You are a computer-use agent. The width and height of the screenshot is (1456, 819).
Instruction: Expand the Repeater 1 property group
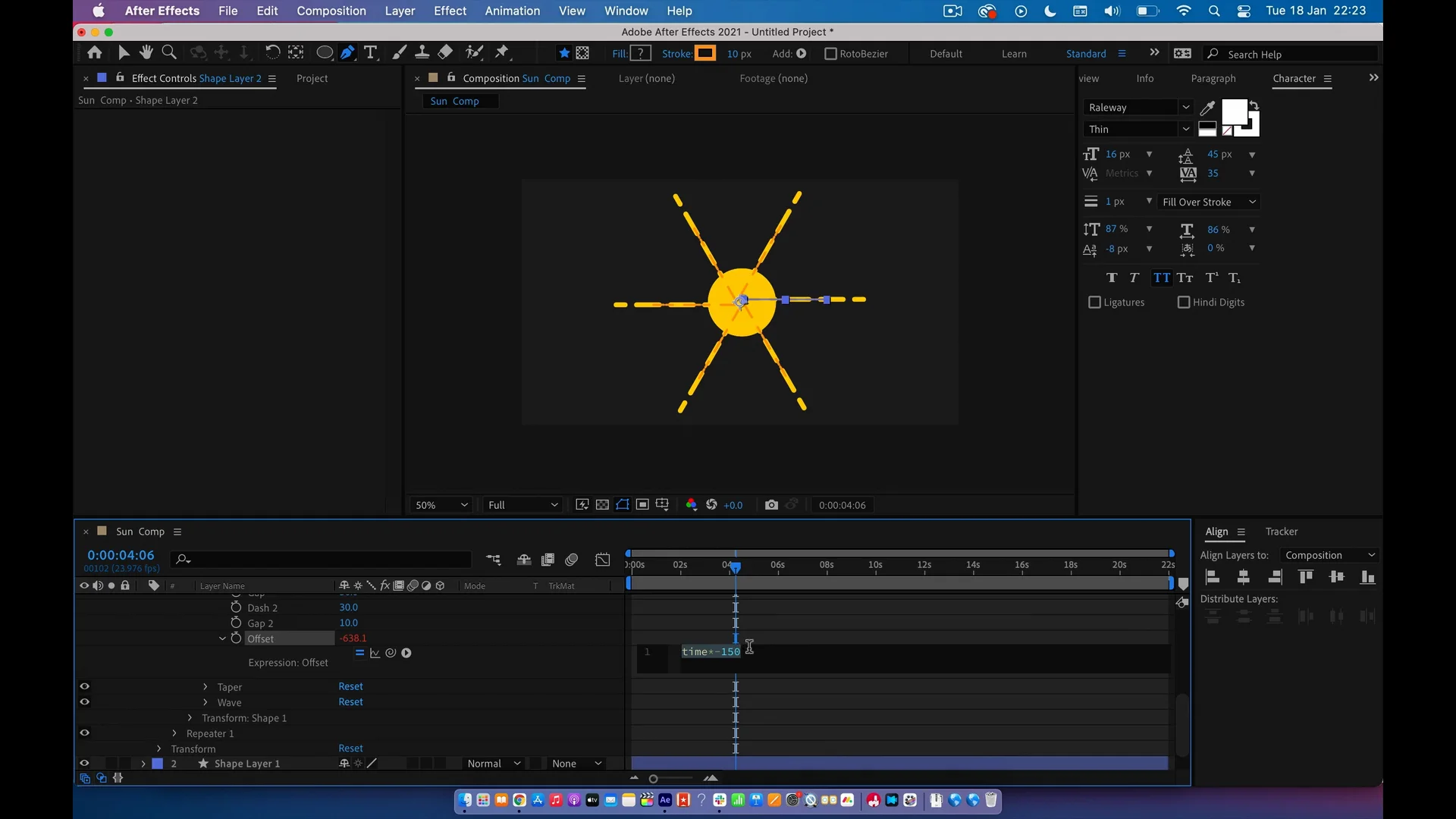coord(174,733)
